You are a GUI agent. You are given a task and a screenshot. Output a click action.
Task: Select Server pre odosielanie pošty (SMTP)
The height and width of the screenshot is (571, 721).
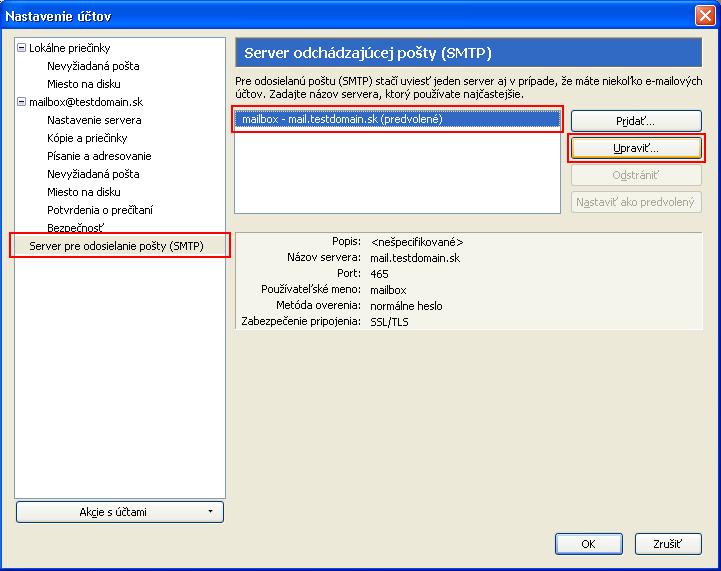tap(116, 246)
